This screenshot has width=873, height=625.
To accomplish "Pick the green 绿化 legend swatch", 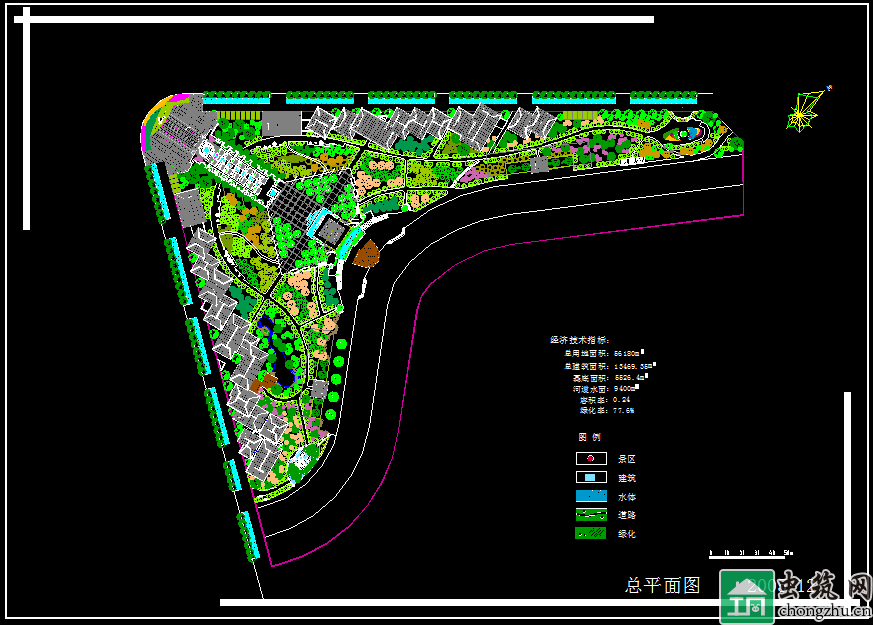I will [591, 534].
